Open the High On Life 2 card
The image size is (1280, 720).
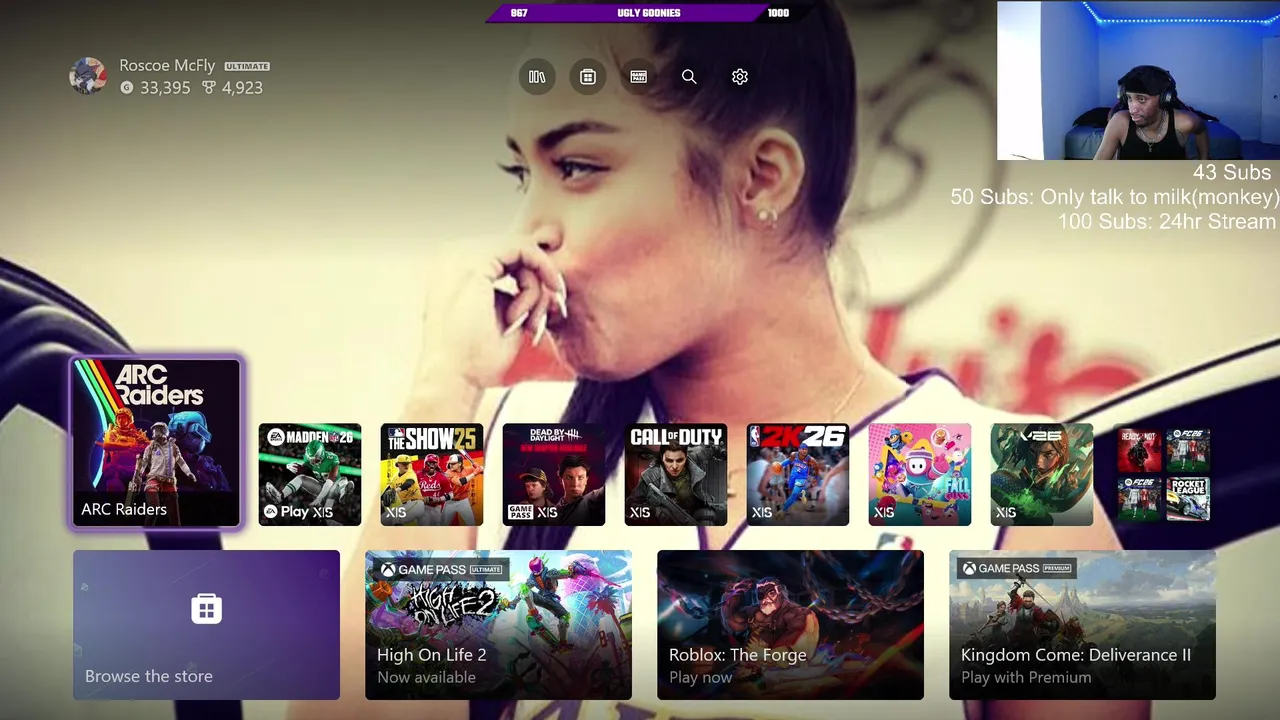(498, 625)
